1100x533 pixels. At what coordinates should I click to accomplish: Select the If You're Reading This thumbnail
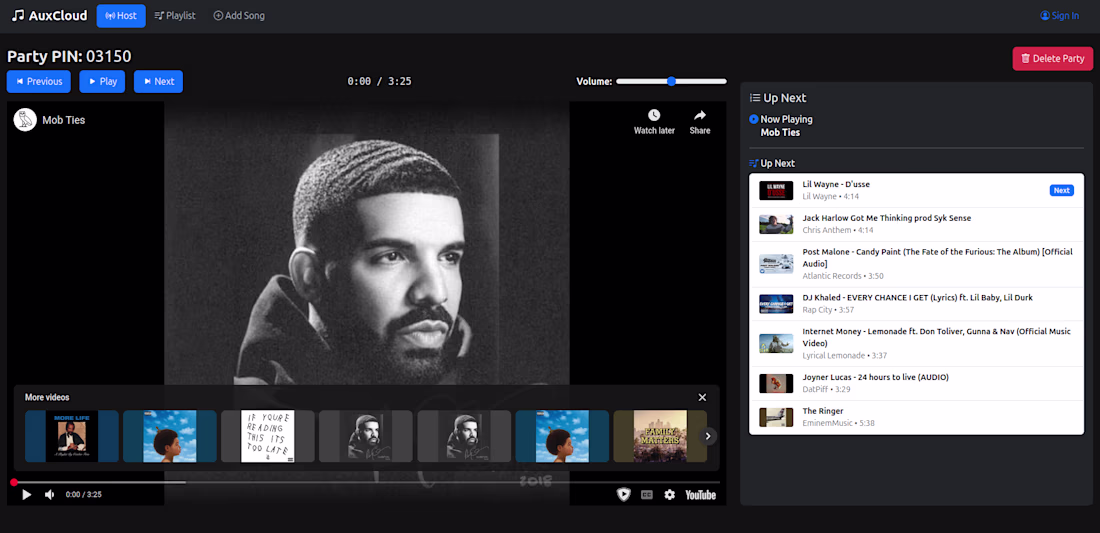coord(267,436)
